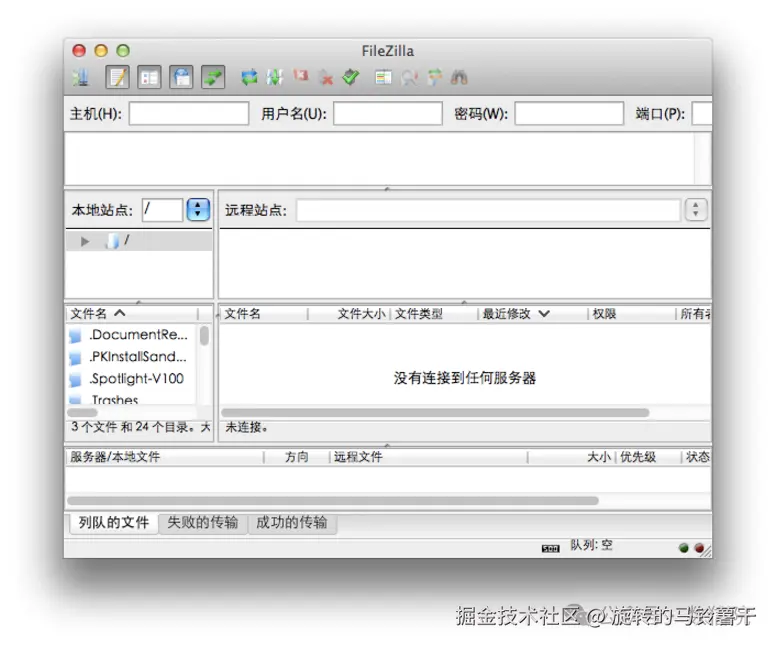Switch to the 列队的文件 tab

coord(114,523)
